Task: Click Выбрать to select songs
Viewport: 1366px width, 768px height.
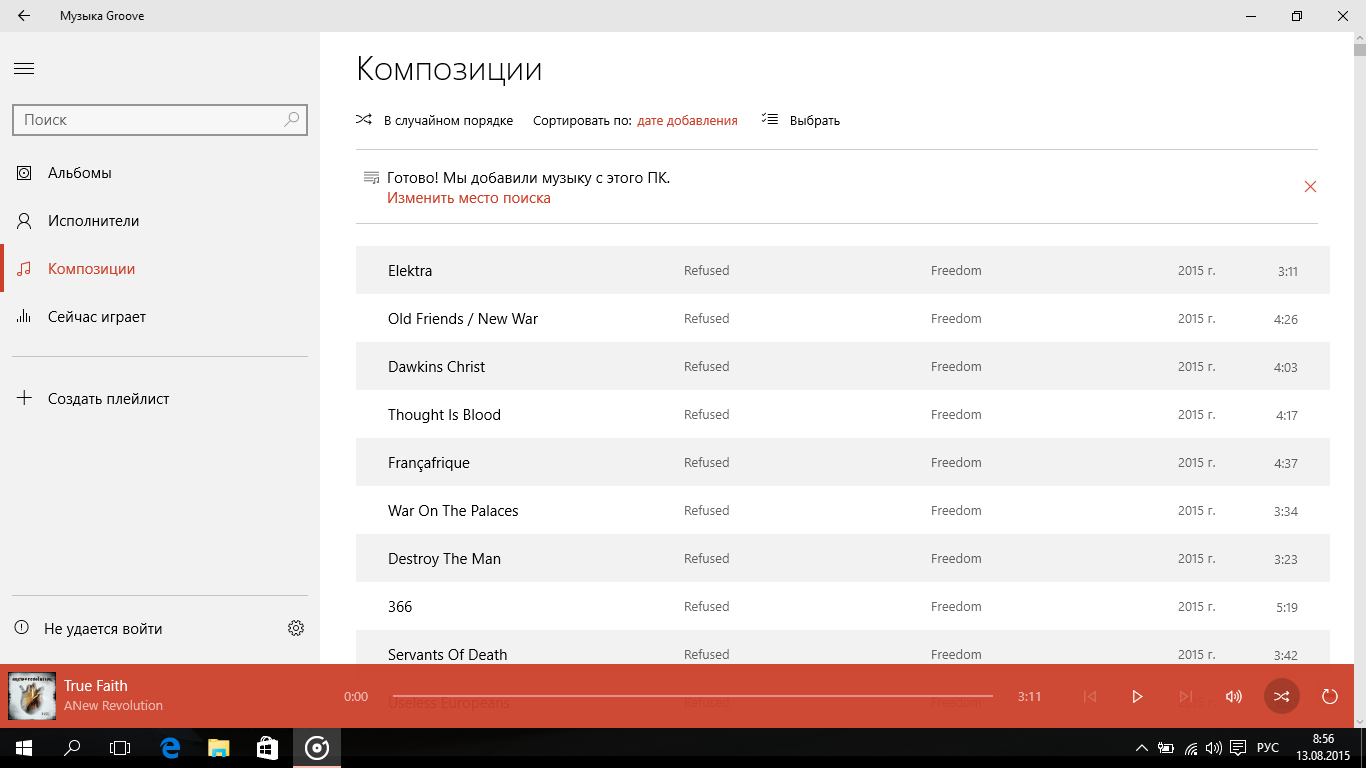Action: pos(801,121)
